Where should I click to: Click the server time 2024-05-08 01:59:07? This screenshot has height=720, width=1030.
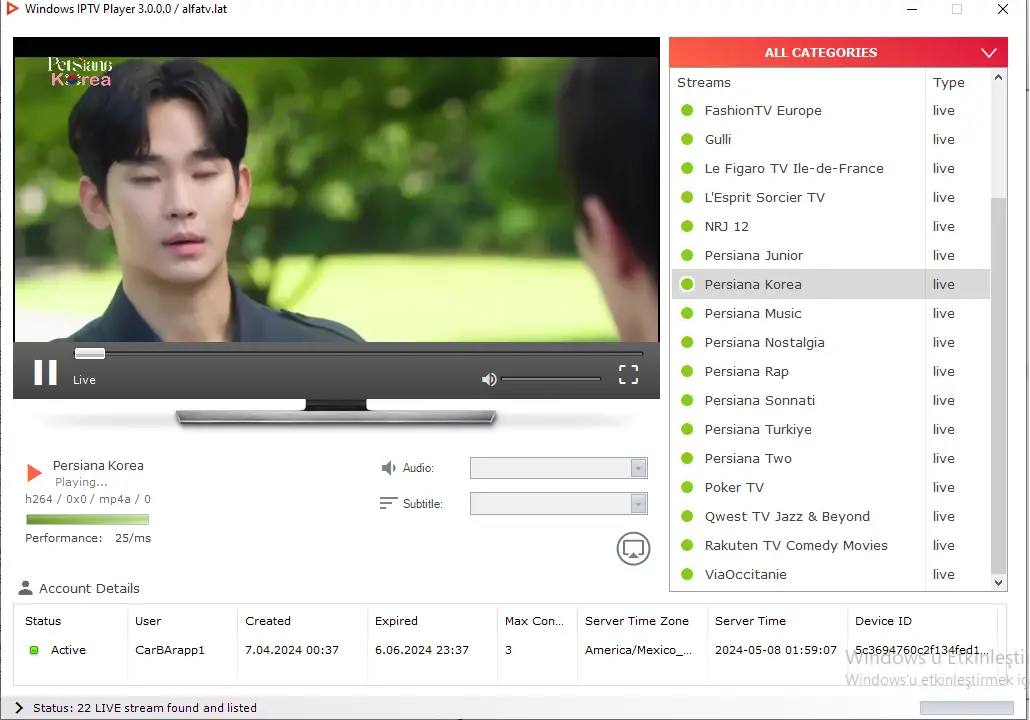coord(776,650)
